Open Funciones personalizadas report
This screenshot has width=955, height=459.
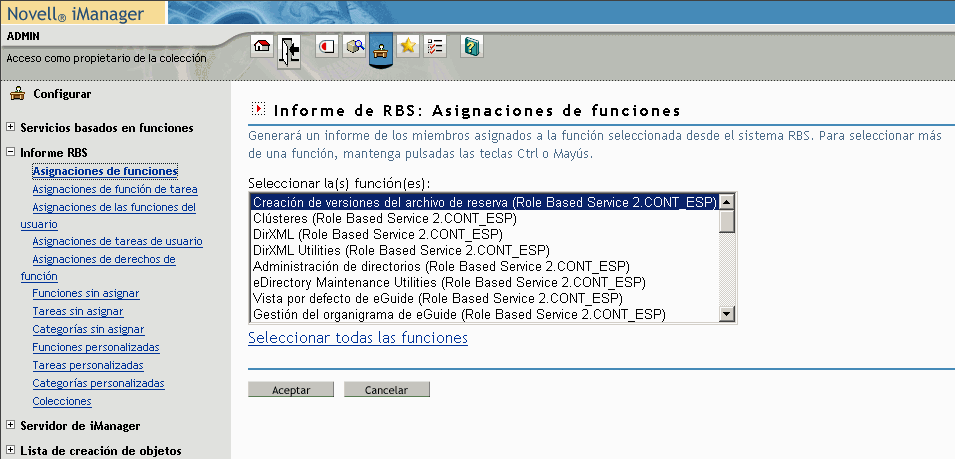click(x=96, y=347)
